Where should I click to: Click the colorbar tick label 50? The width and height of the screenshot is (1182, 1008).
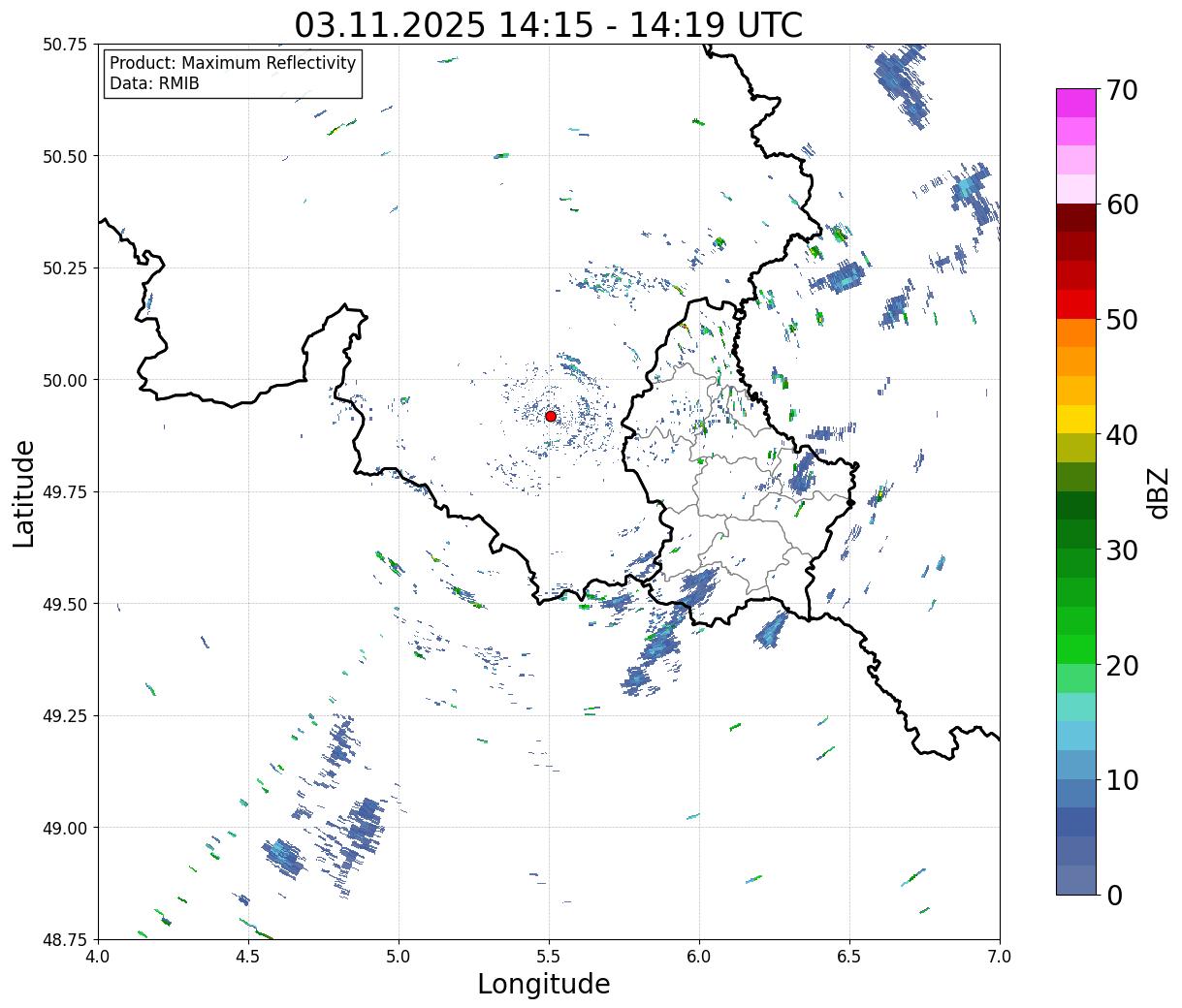[x=1121, y=320]
